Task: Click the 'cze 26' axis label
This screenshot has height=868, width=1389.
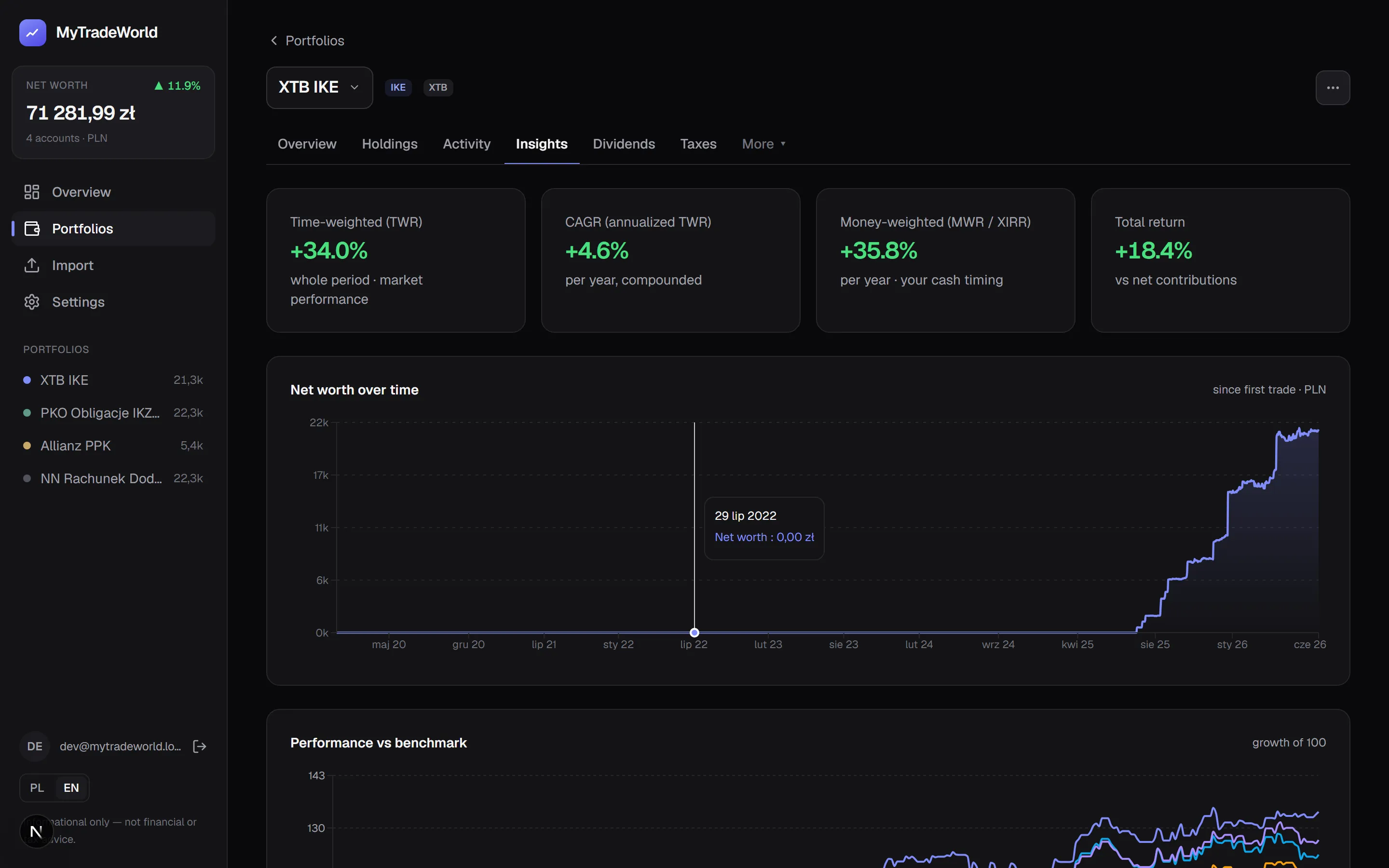Action: (1310, 645)
